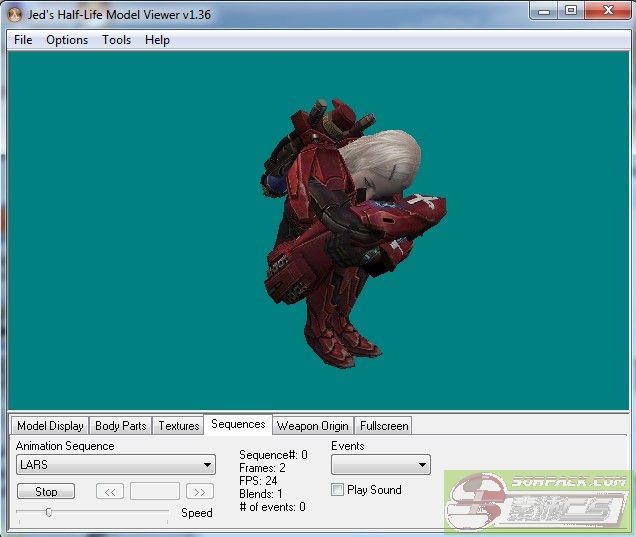Click the Speed slider handle
Viewport: 636px width, 537px height.
(x=48, y=512)
